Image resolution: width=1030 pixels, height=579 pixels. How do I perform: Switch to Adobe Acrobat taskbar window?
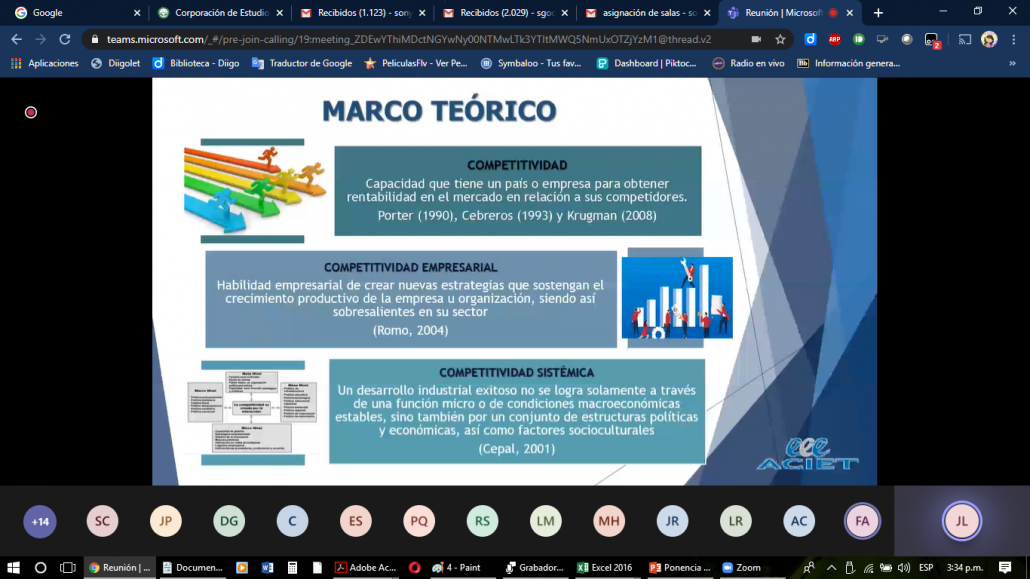click(x=365, y=568)
